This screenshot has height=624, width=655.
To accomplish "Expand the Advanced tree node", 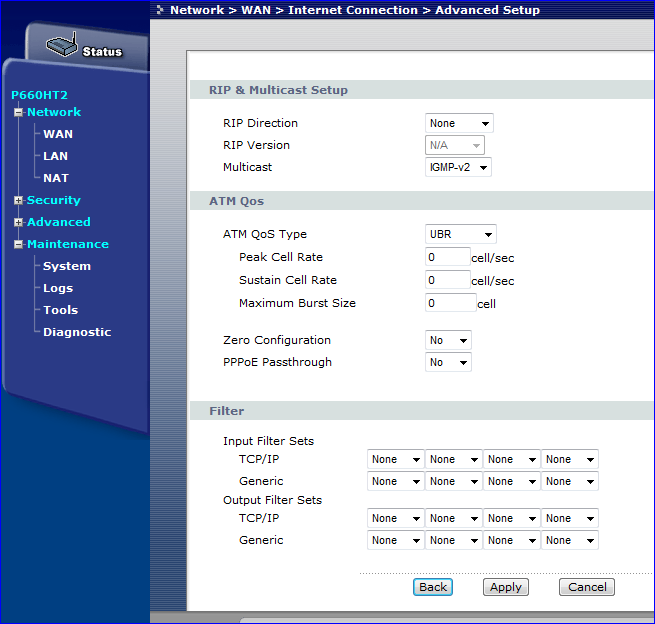I will point(18,222).
